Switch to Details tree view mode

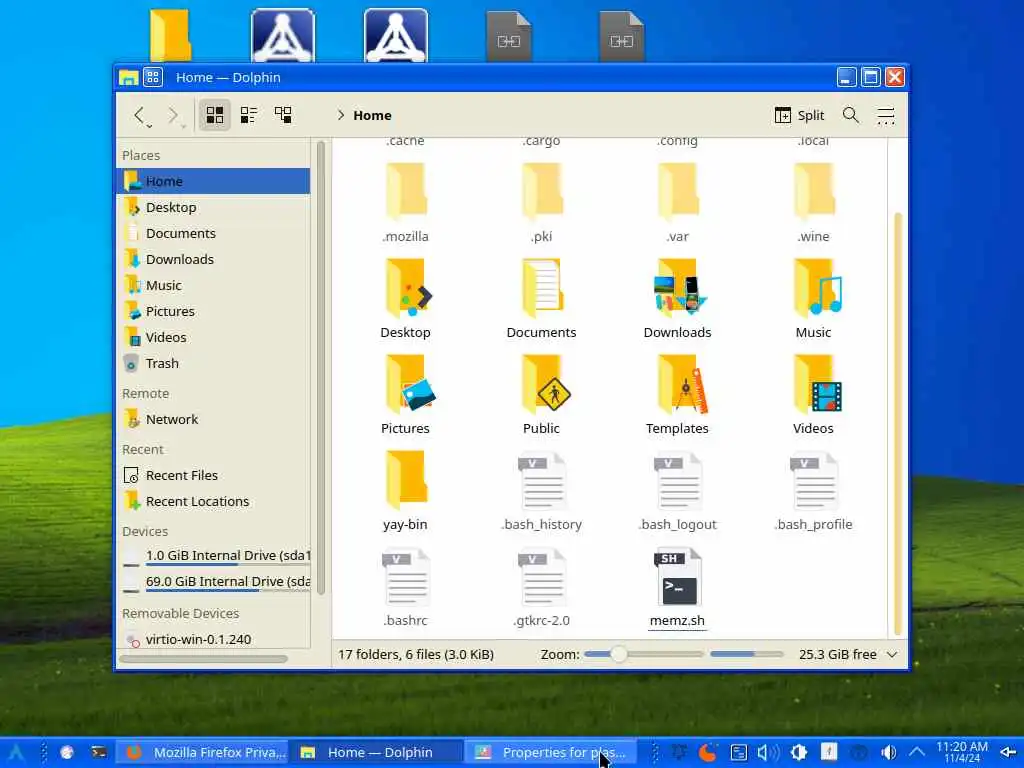[283, 116]
